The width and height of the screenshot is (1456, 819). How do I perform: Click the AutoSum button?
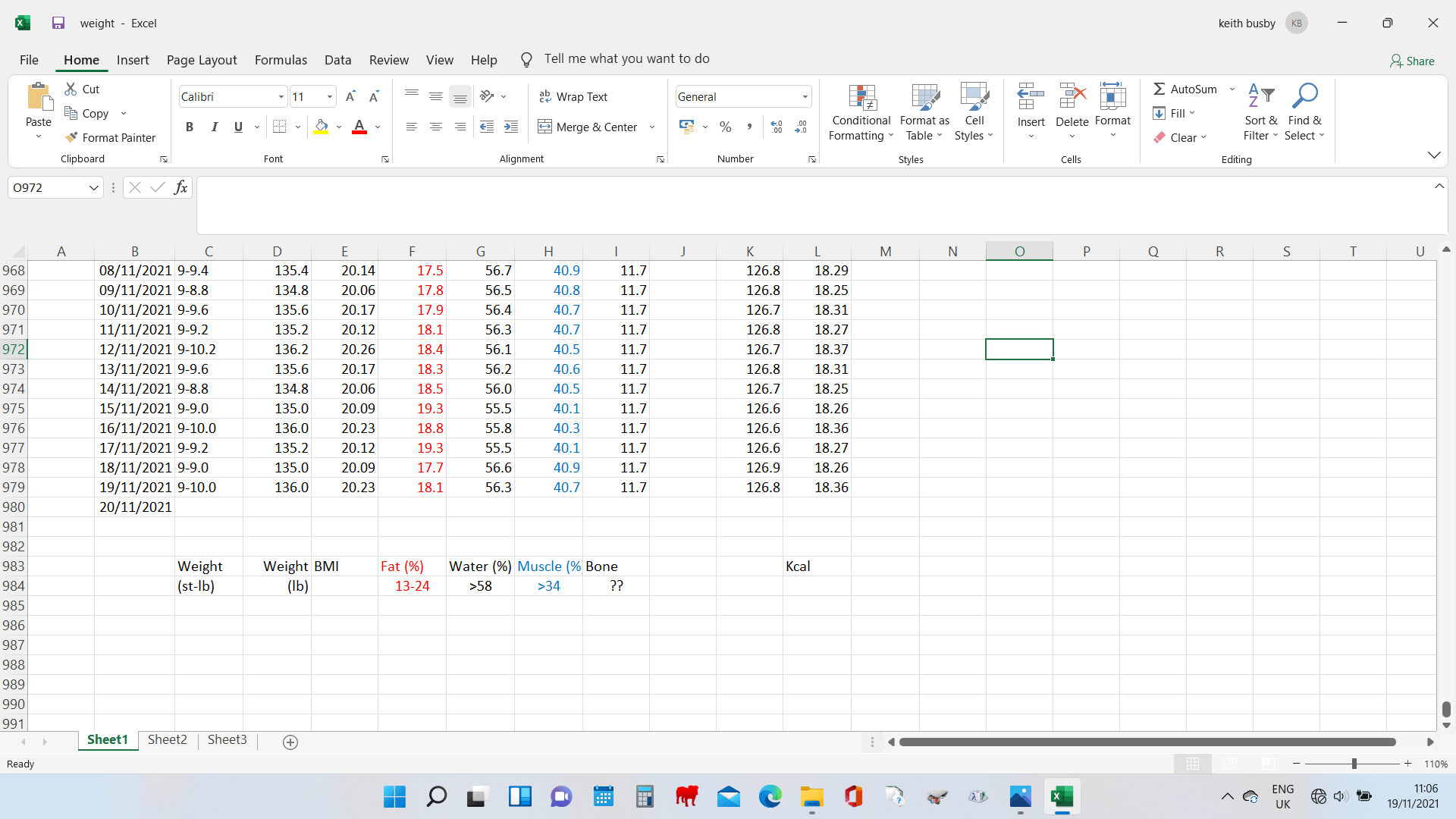click(x=1185, y=89)
